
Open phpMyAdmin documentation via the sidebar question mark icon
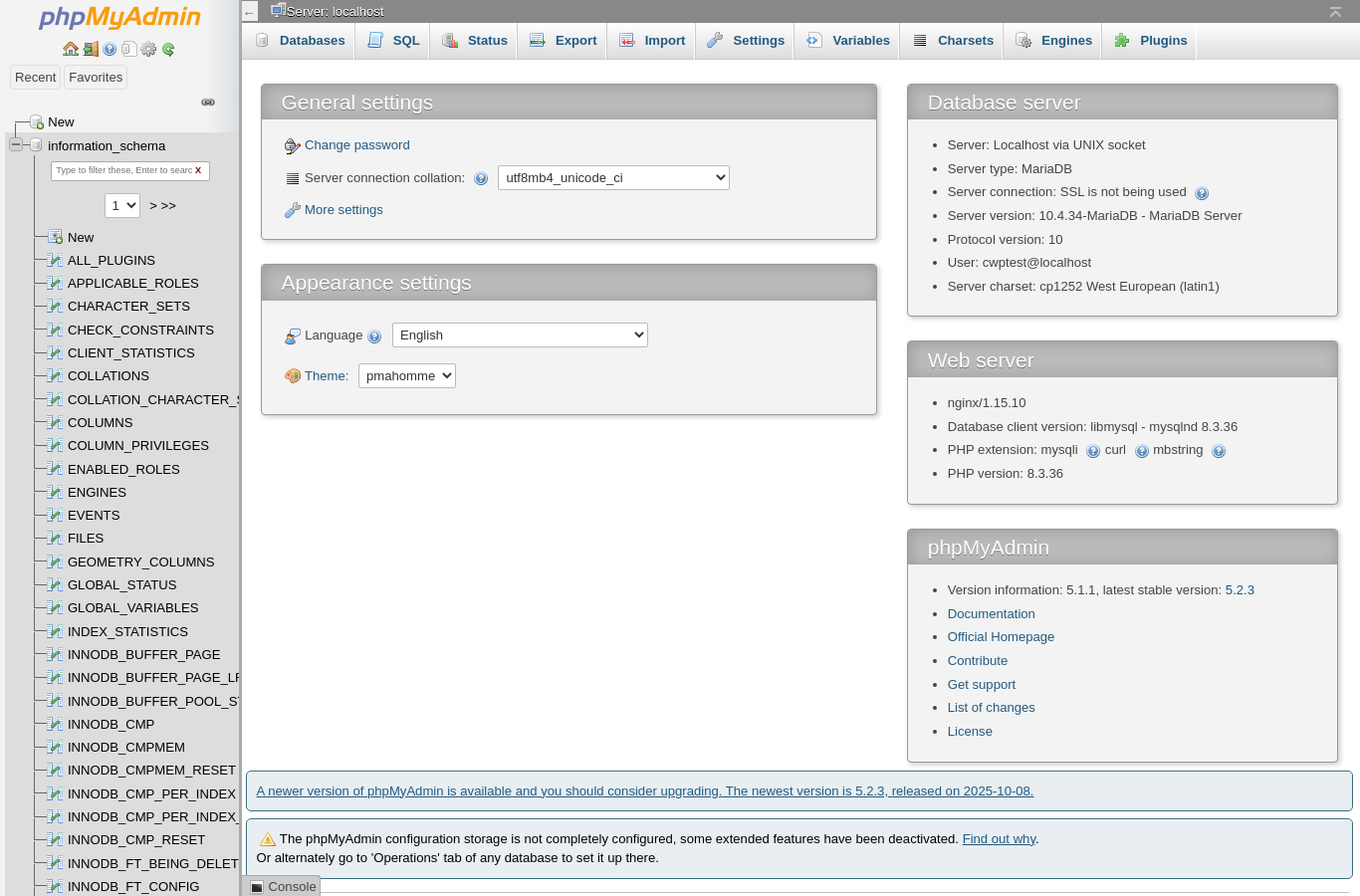coord(110,49)
